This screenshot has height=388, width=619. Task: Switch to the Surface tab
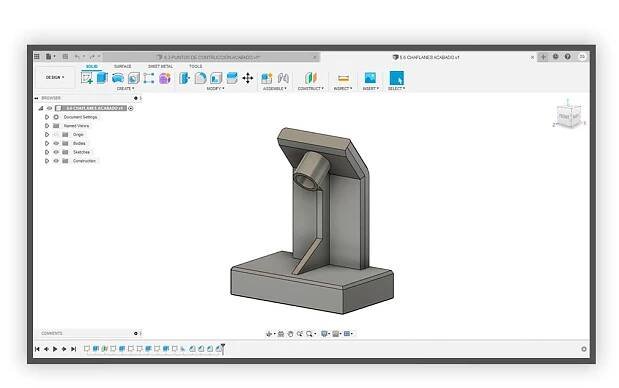(122, 66)
